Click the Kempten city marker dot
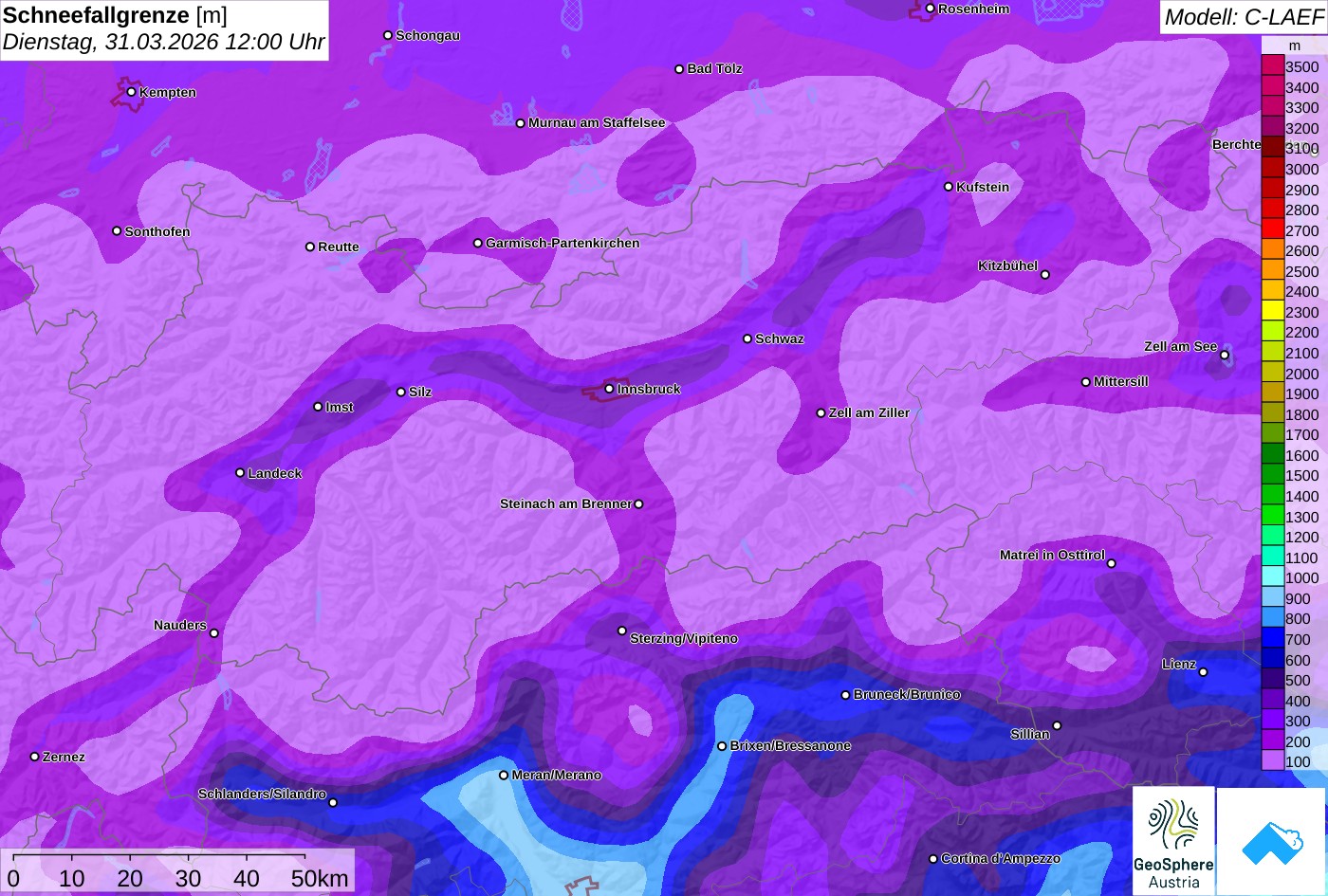 [131, 92]
